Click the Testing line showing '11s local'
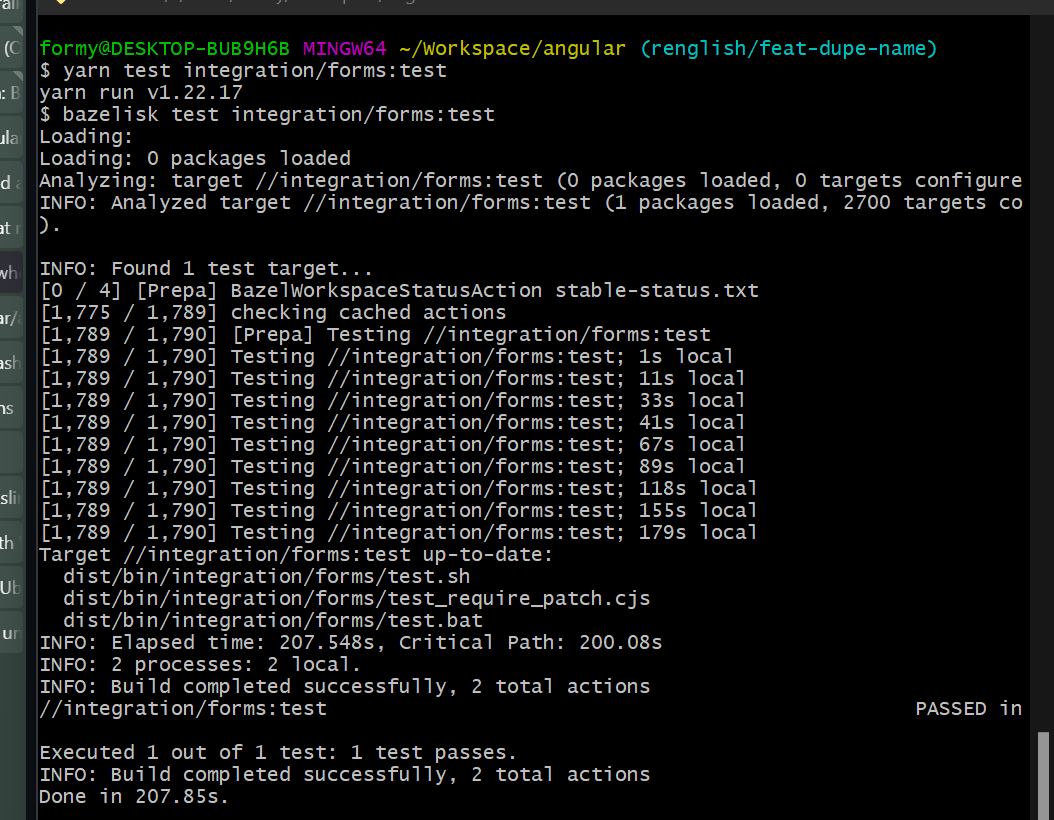The width and height of the screenshot is (1054, 820). pyautogui.click(x=392, y=379)
